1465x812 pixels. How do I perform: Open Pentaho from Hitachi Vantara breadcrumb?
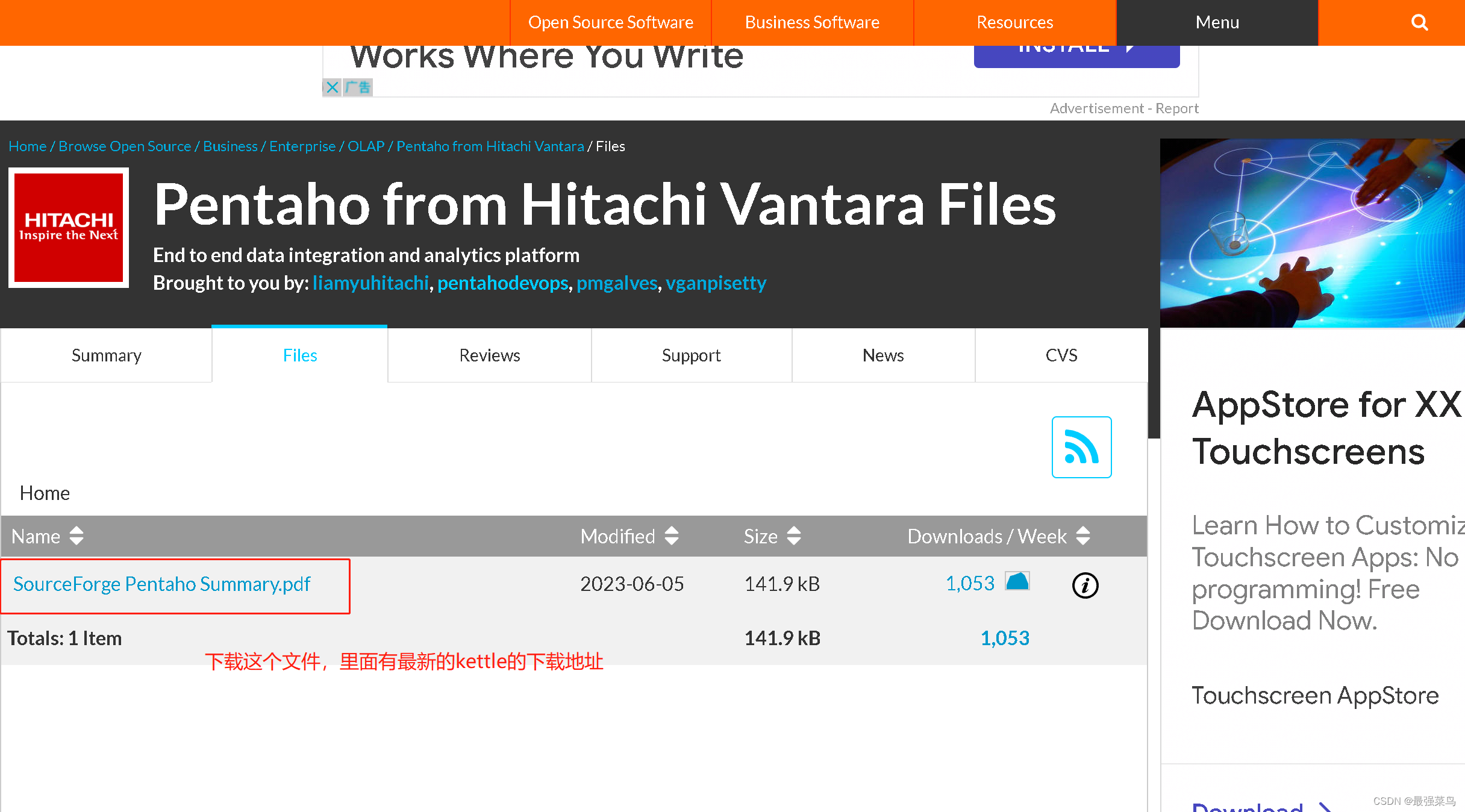pos(490,146)
